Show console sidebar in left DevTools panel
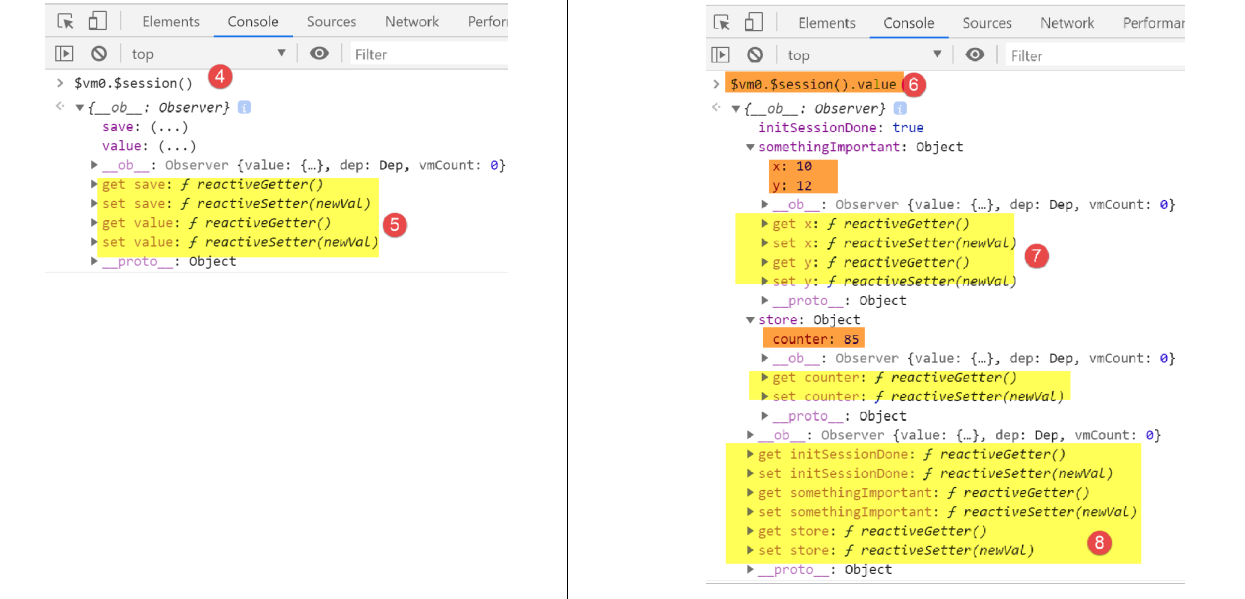 coord(64,54)
